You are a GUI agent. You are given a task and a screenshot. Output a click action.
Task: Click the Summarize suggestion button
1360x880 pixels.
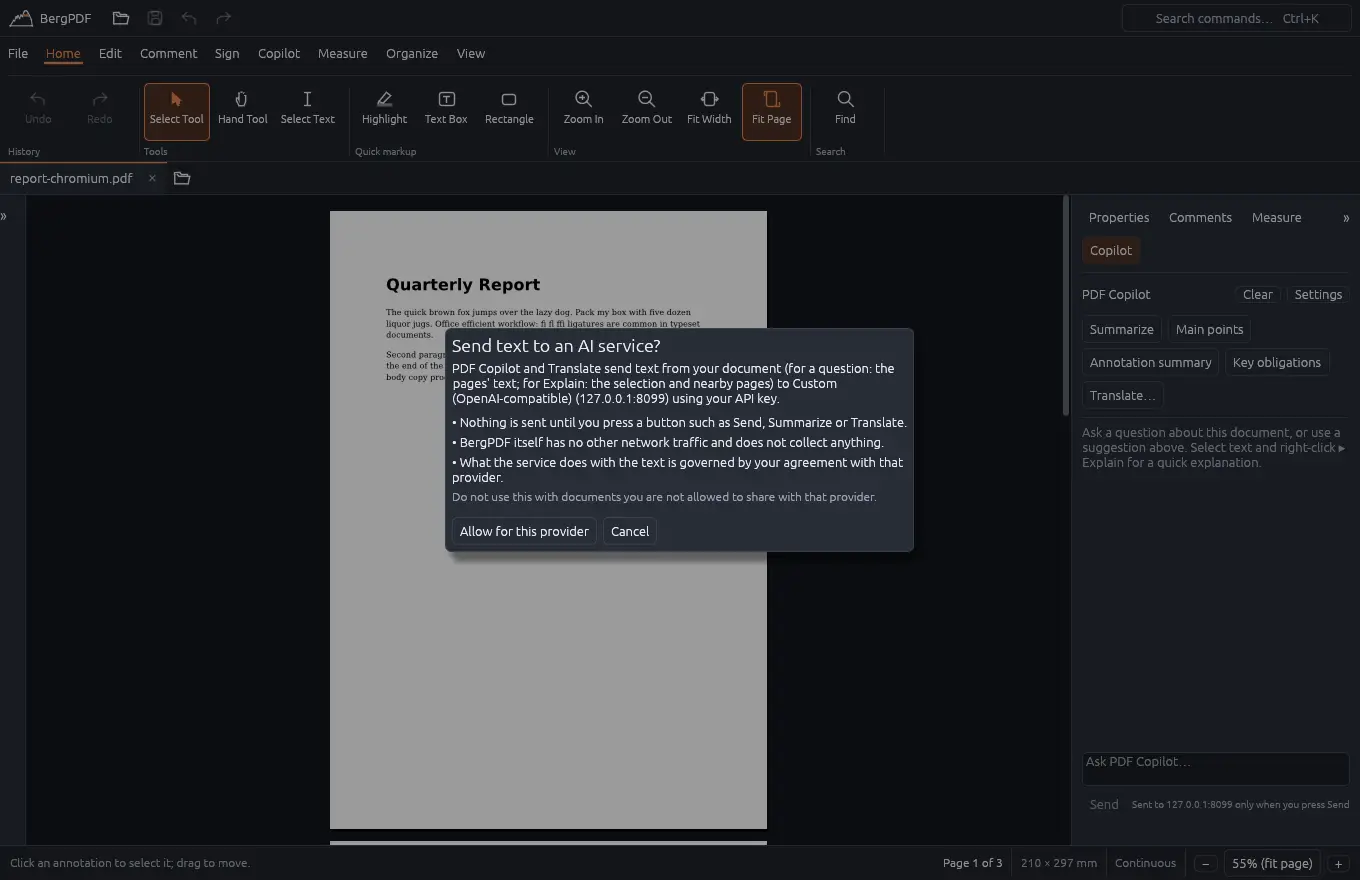tap(1121, 329)
